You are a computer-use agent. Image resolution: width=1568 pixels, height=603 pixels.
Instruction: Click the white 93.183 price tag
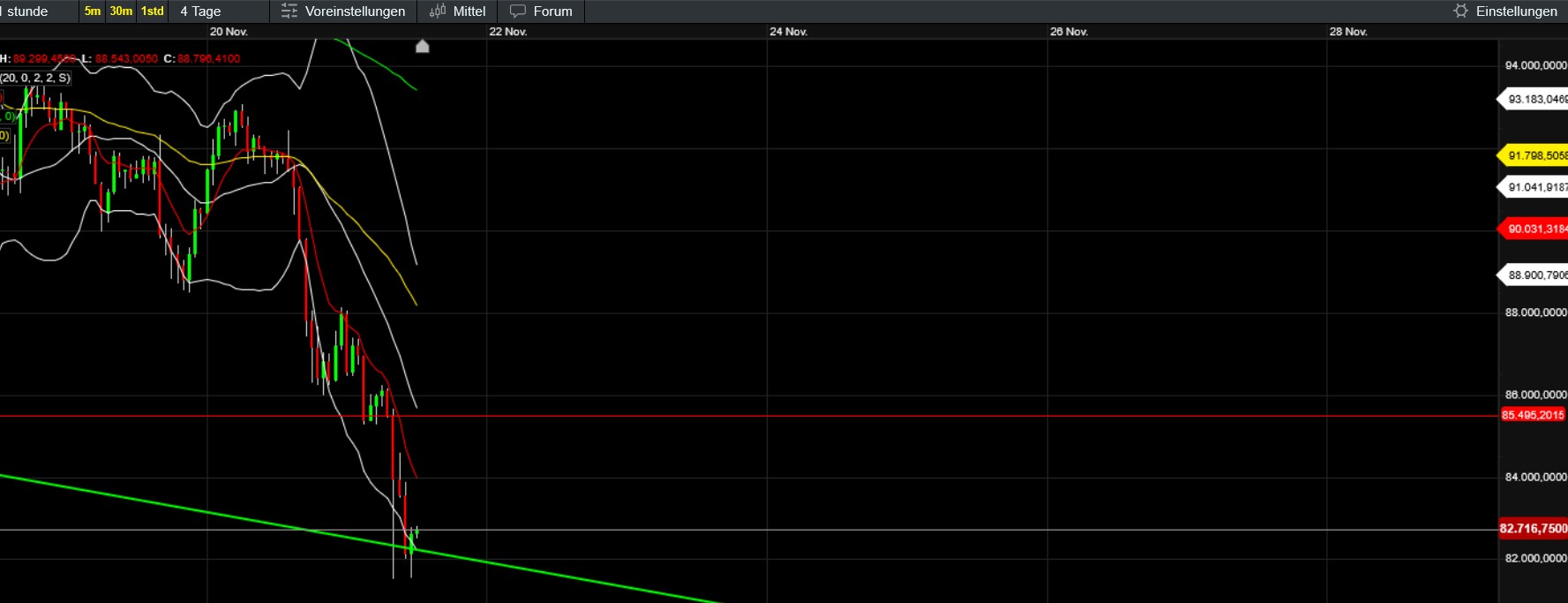click(1535, 99)
